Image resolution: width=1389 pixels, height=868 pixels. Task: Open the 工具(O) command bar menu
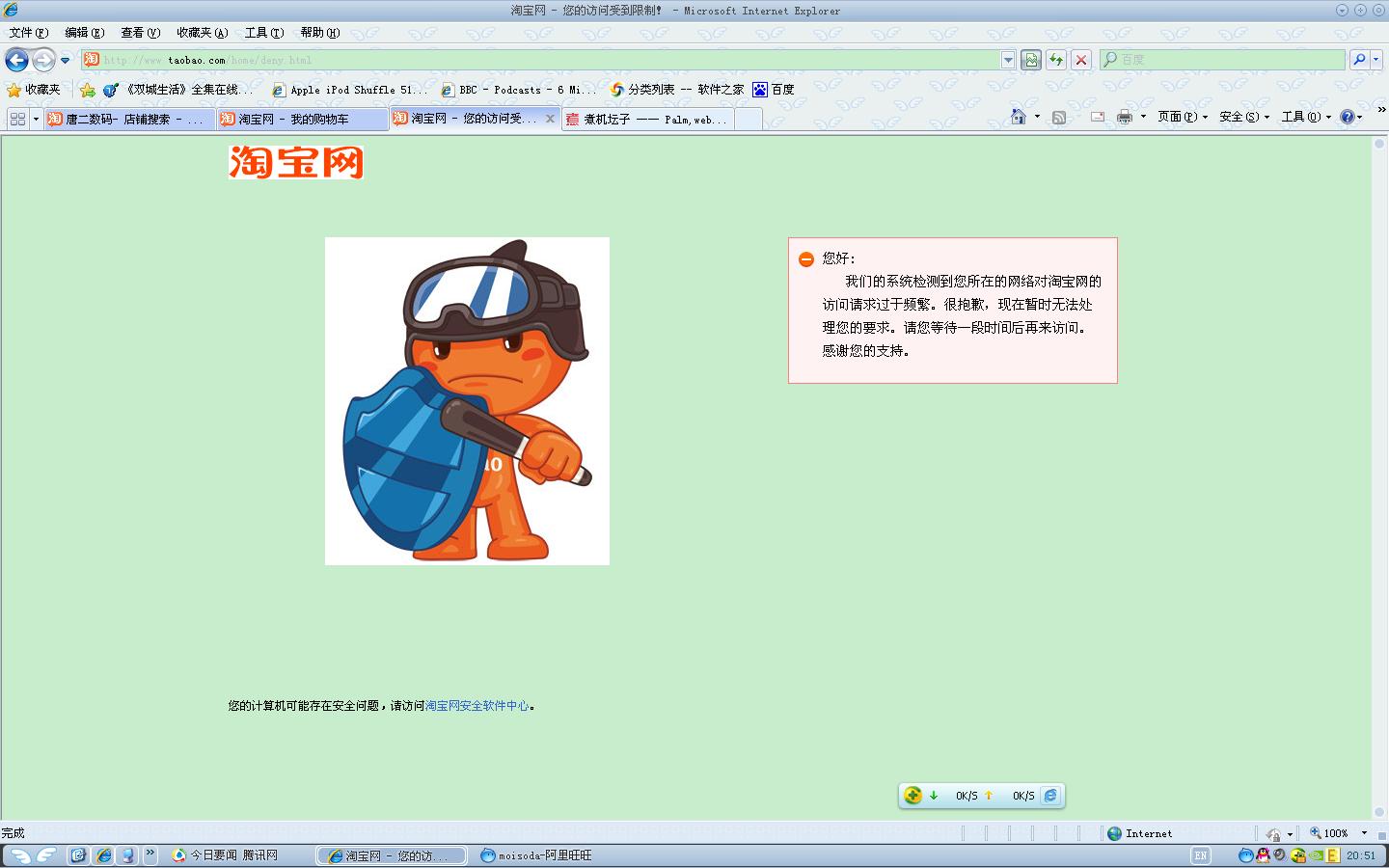click(x=1306, y=117)
